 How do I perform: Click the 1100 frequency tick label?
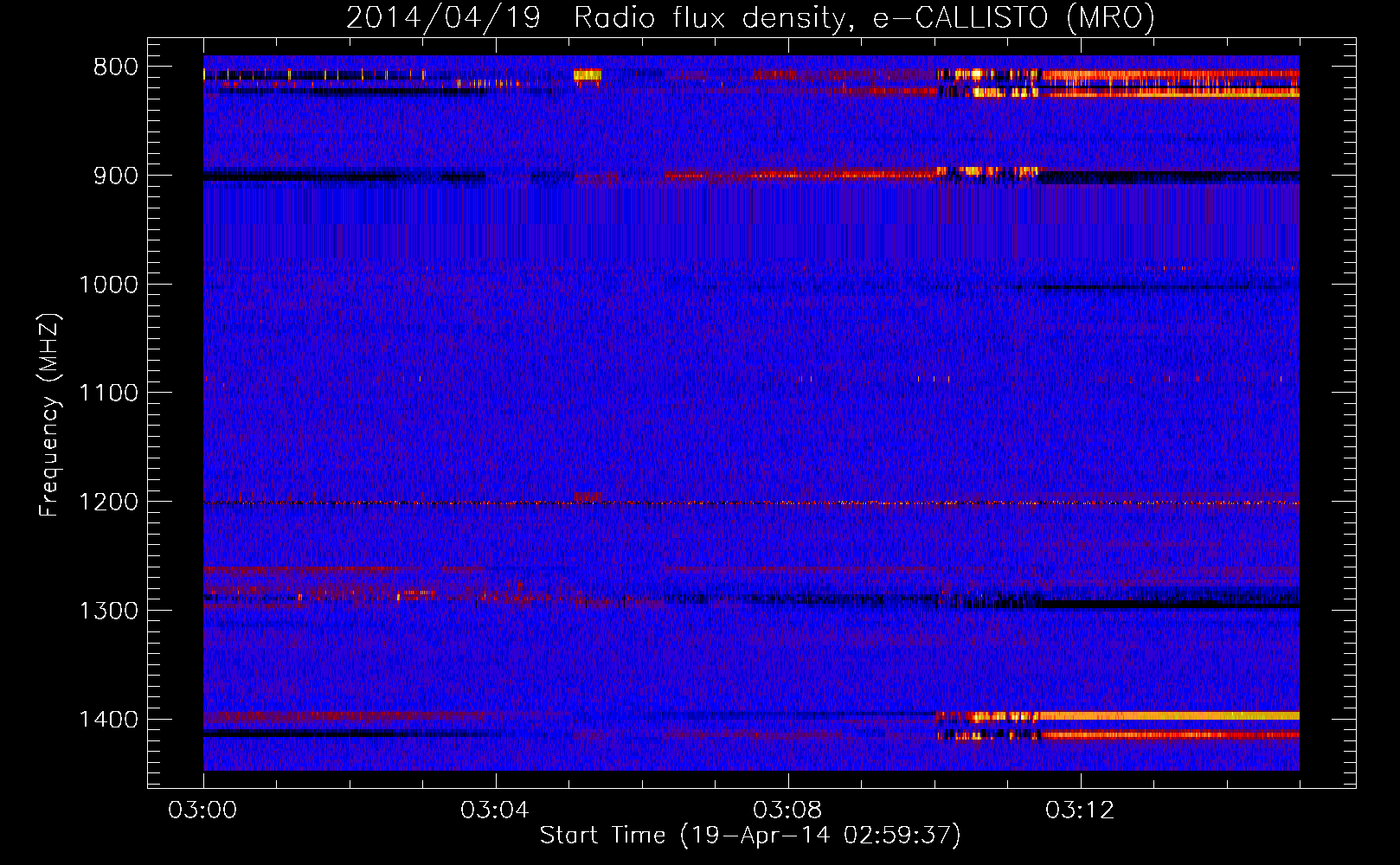pos(108,394)
